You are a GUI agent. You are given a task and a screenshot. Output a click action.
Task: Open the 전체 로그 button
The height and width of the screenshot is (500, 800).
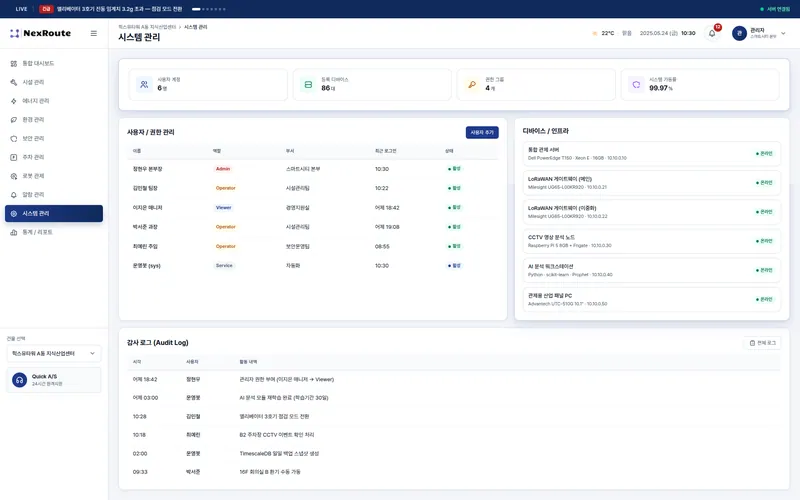(x=762, y=343)
